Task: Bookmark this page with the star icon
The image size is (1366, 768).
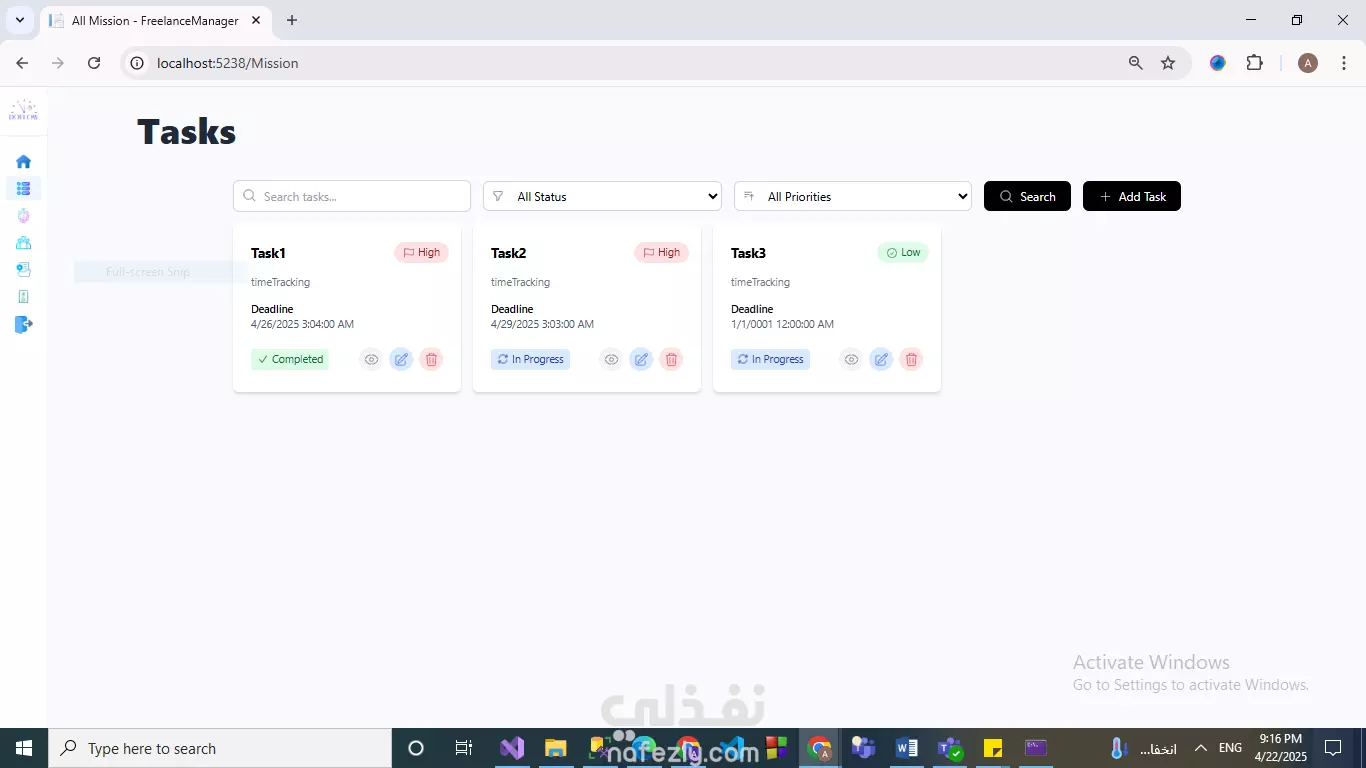Action: (1168, 63)
